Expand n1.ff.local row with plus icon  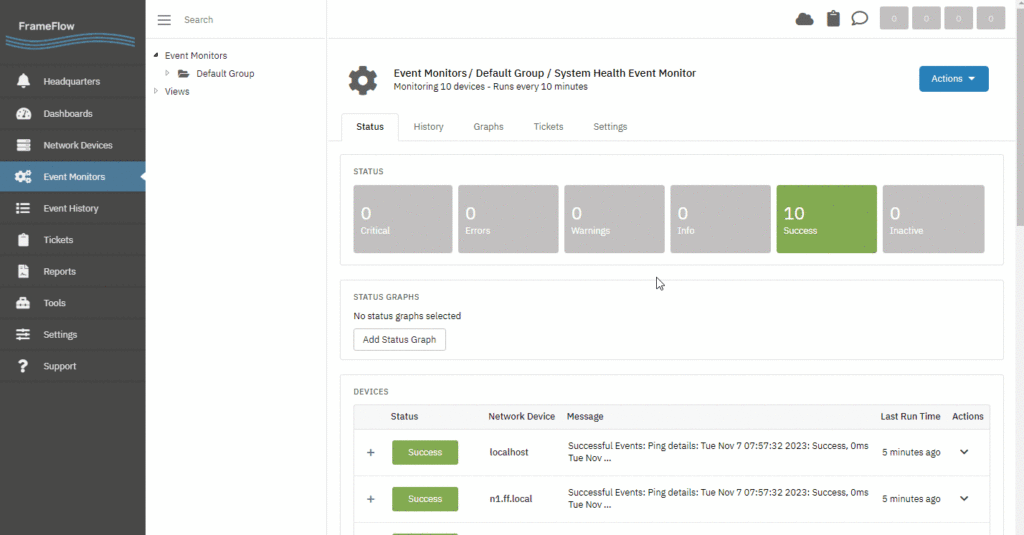370,499
